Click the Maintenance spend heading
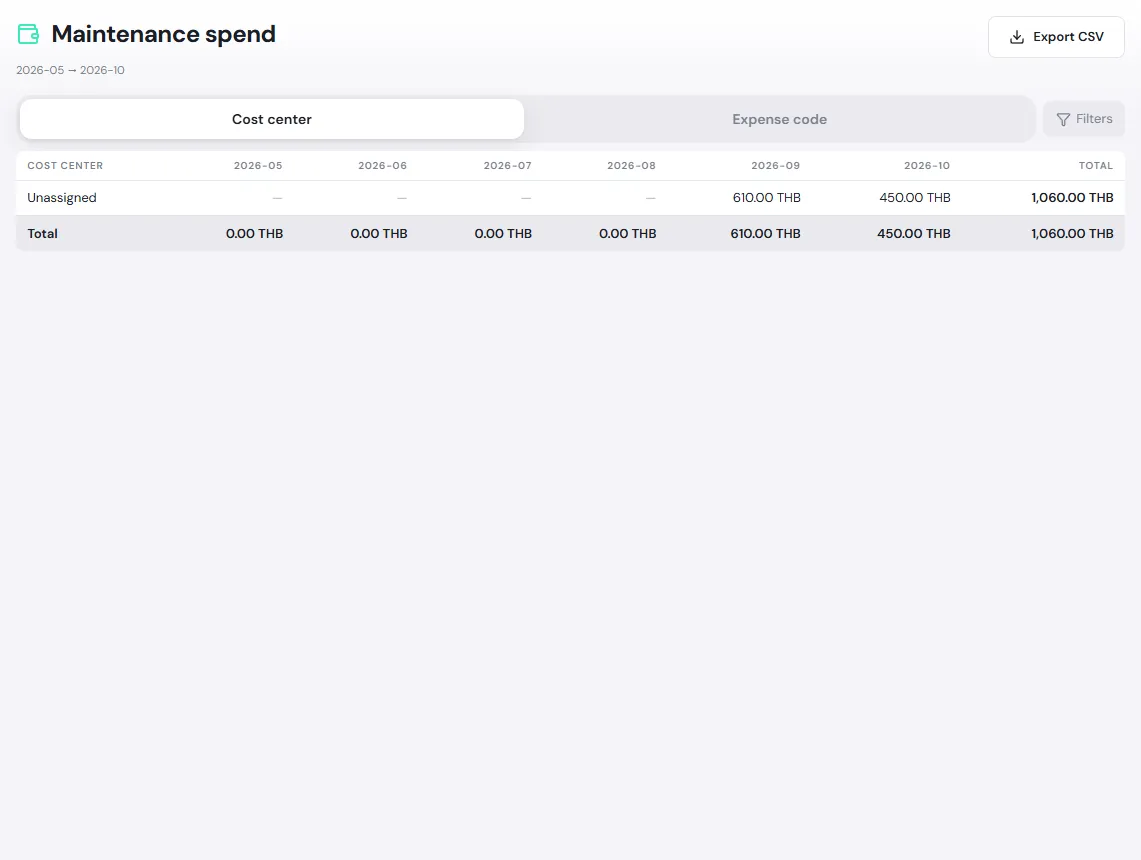The width and height of the screenshot is (1141, 860). 164,34
